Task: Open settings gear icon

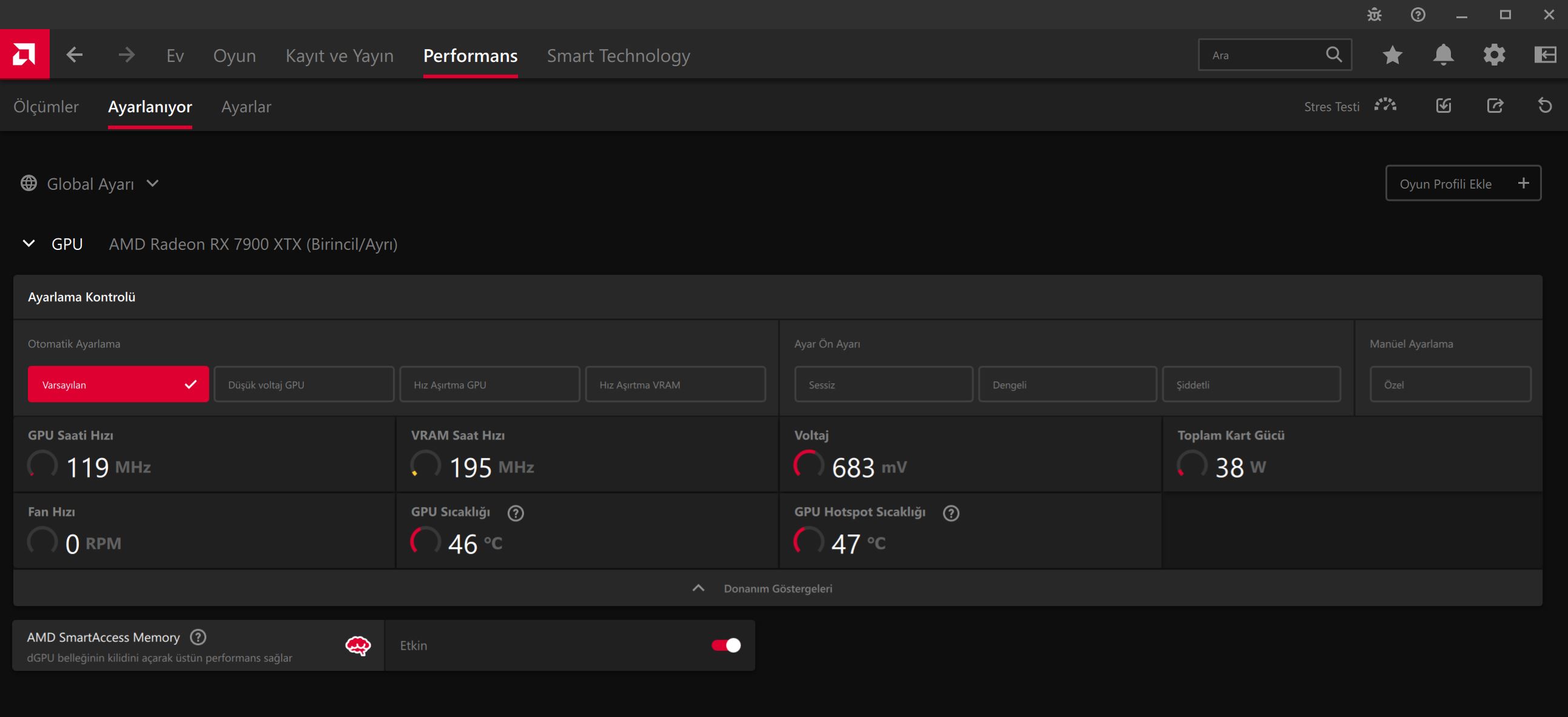Action: (x=1494, y=55)
